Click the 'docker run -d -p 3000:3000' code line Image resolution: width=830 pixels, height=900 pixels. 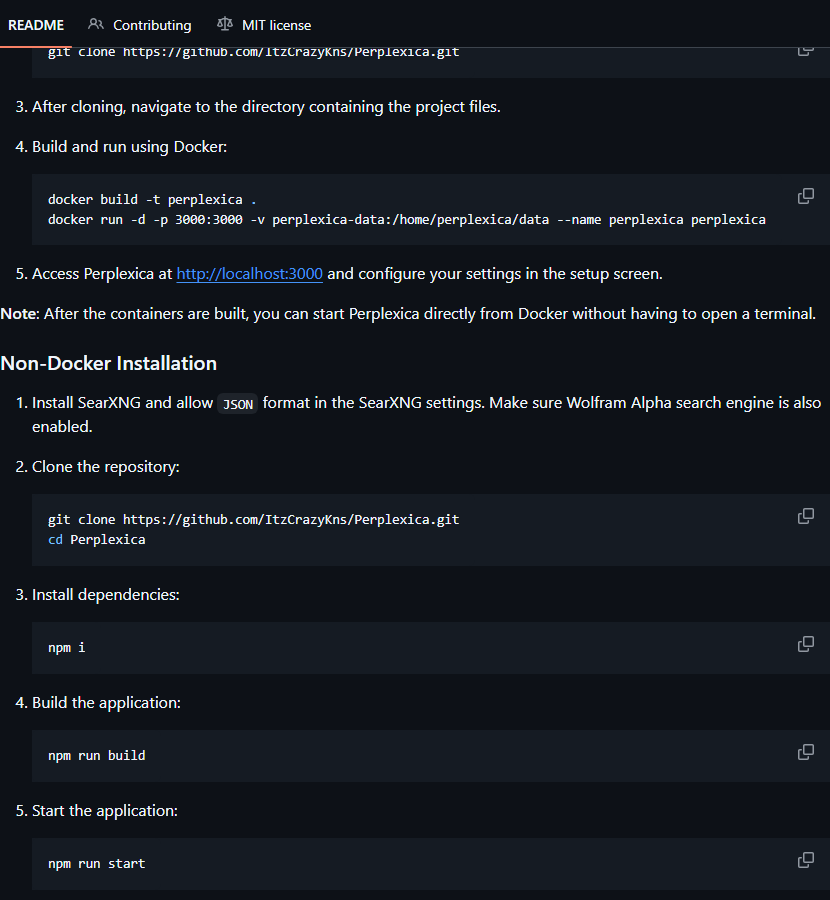click(x=406, y=219)
